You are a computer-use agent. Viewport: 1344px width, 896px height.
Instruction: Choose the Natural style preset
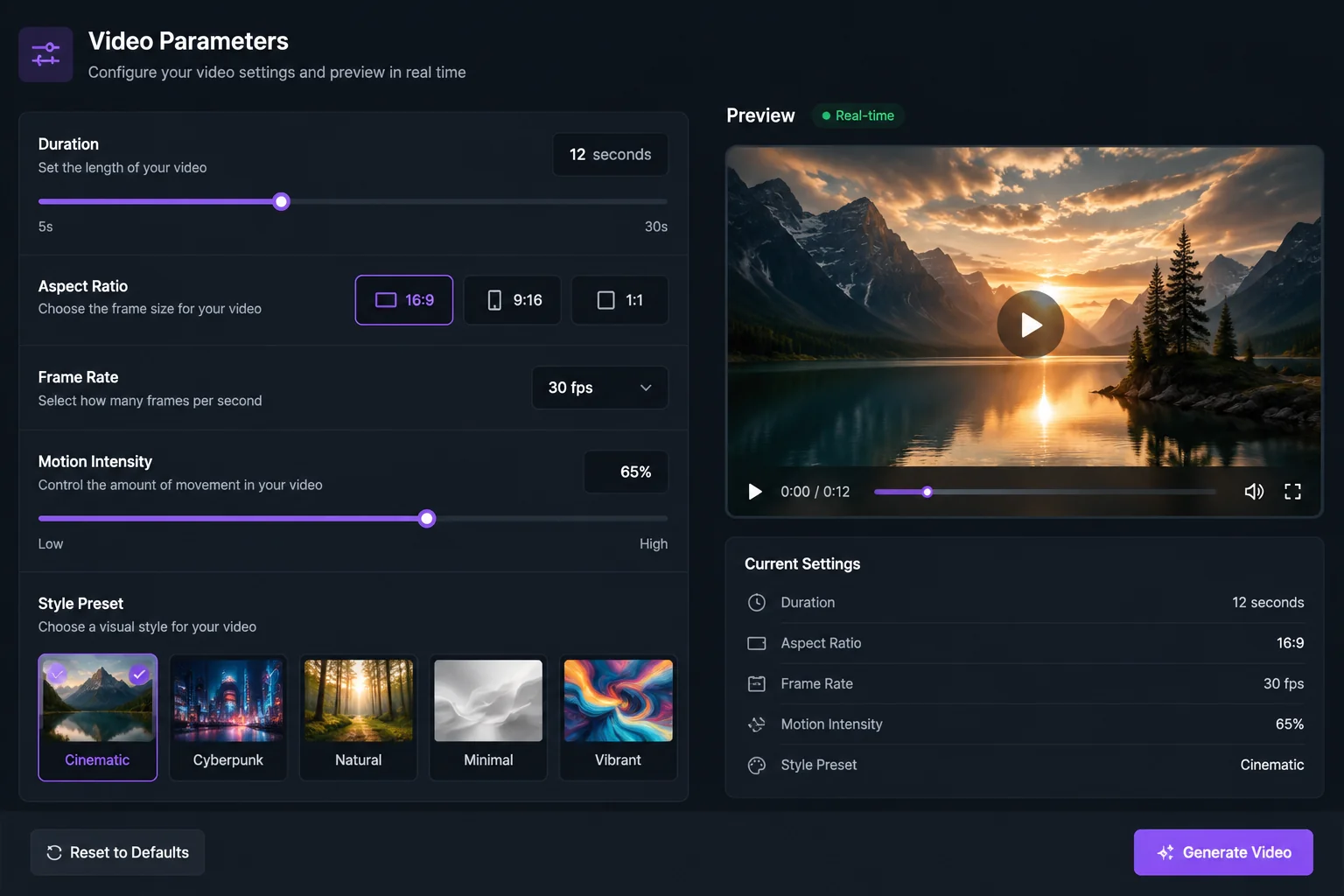click(359, 717)
